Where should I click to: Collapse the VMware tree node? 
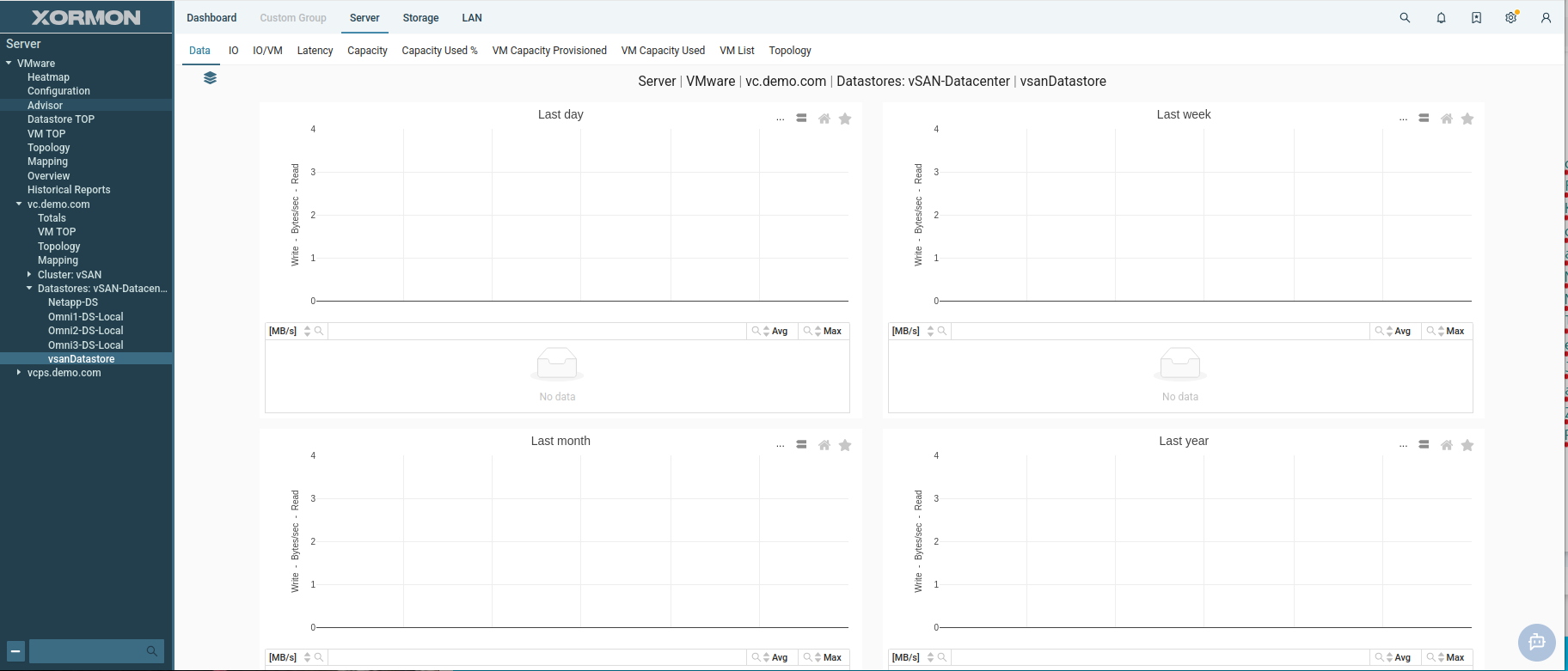pyautogui.click(x=9, y=64)
